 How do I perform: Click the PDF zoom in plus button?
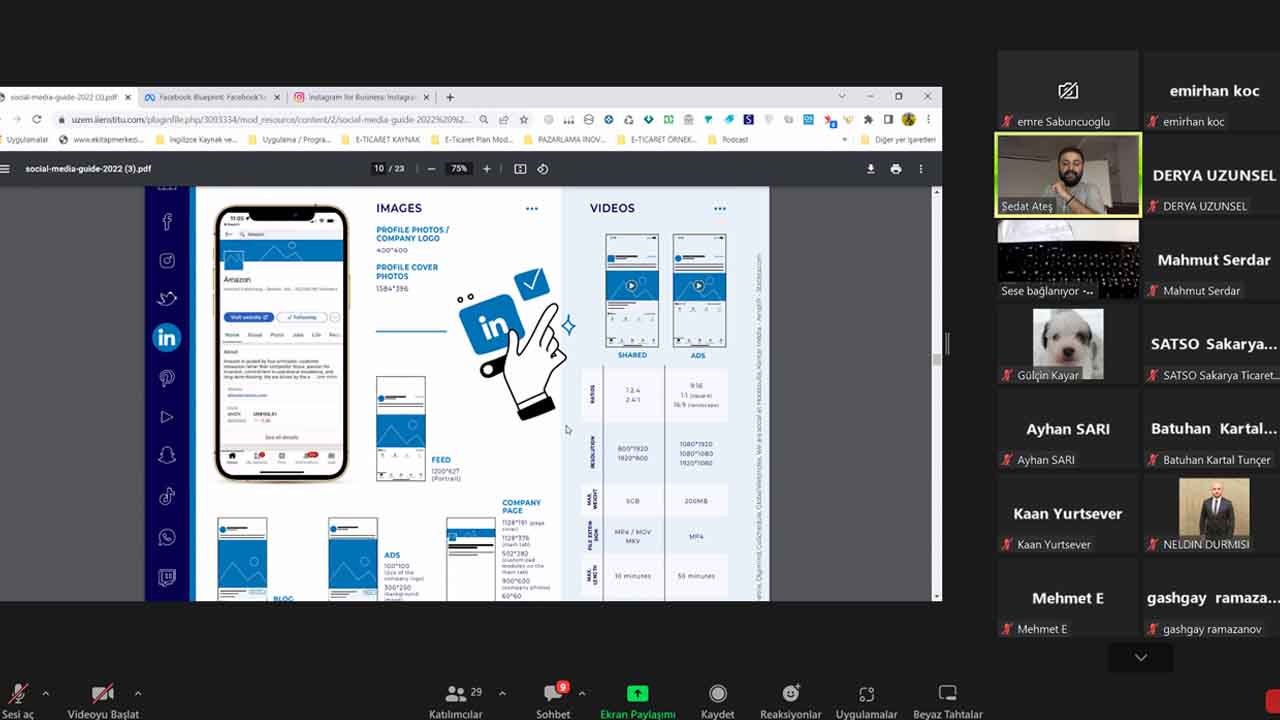point(487,169)
